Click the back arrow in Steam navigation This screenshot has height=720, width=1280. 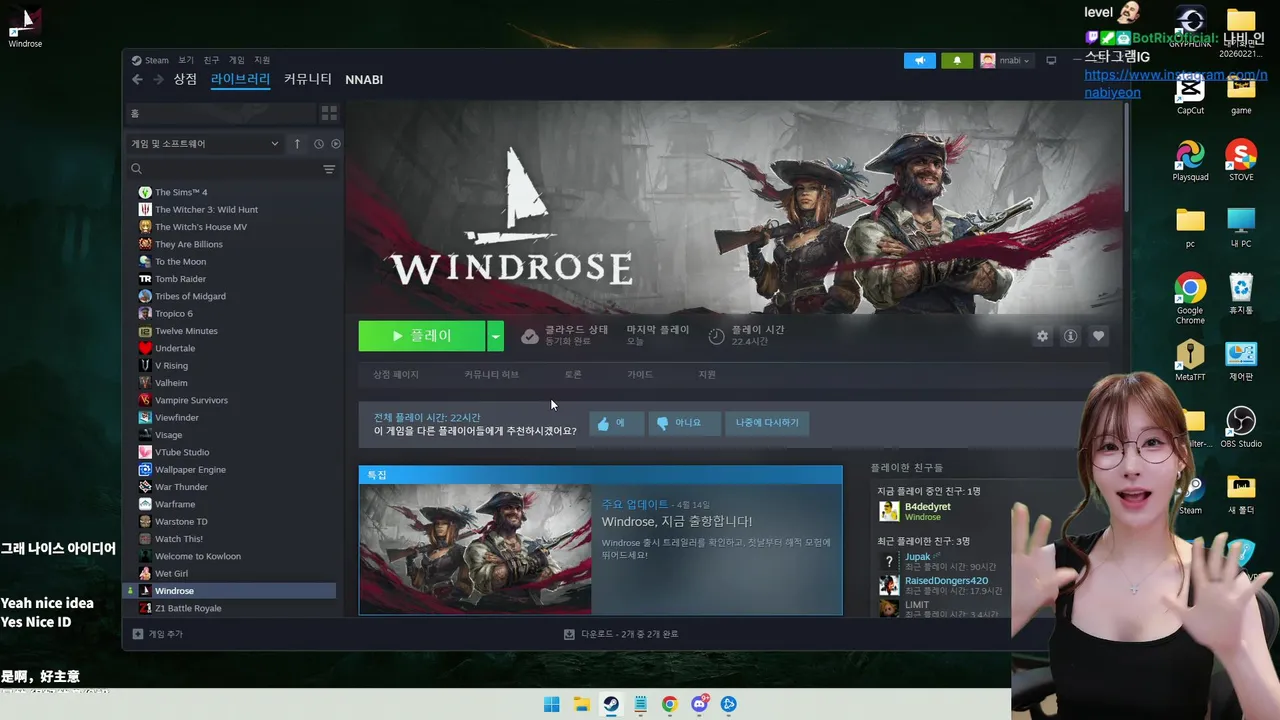pos(137,80)
